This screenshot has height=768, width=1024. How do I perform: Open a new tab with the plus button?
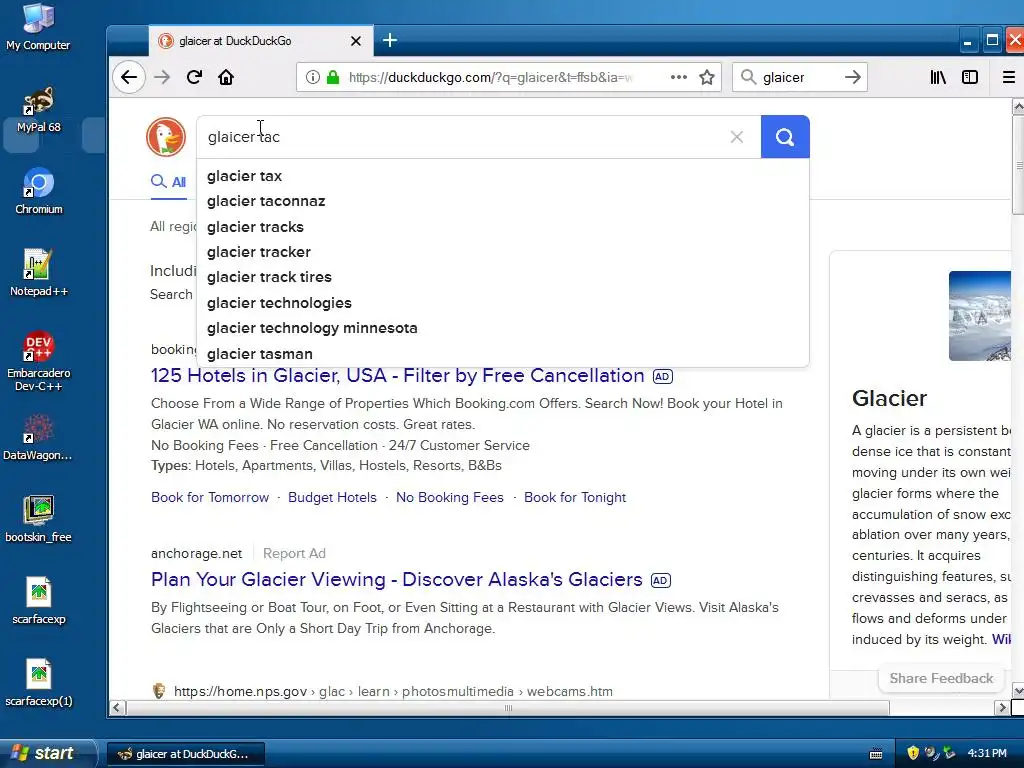coord(390,40)
